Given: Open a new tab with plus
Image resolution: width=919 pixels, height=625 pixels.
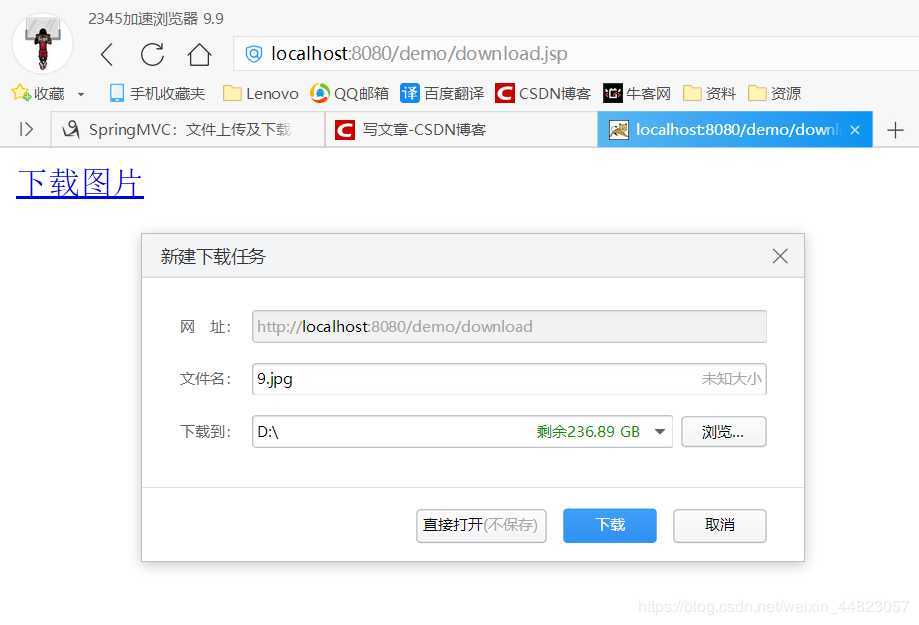Looking at the screenshot, I should coord(895,130).
